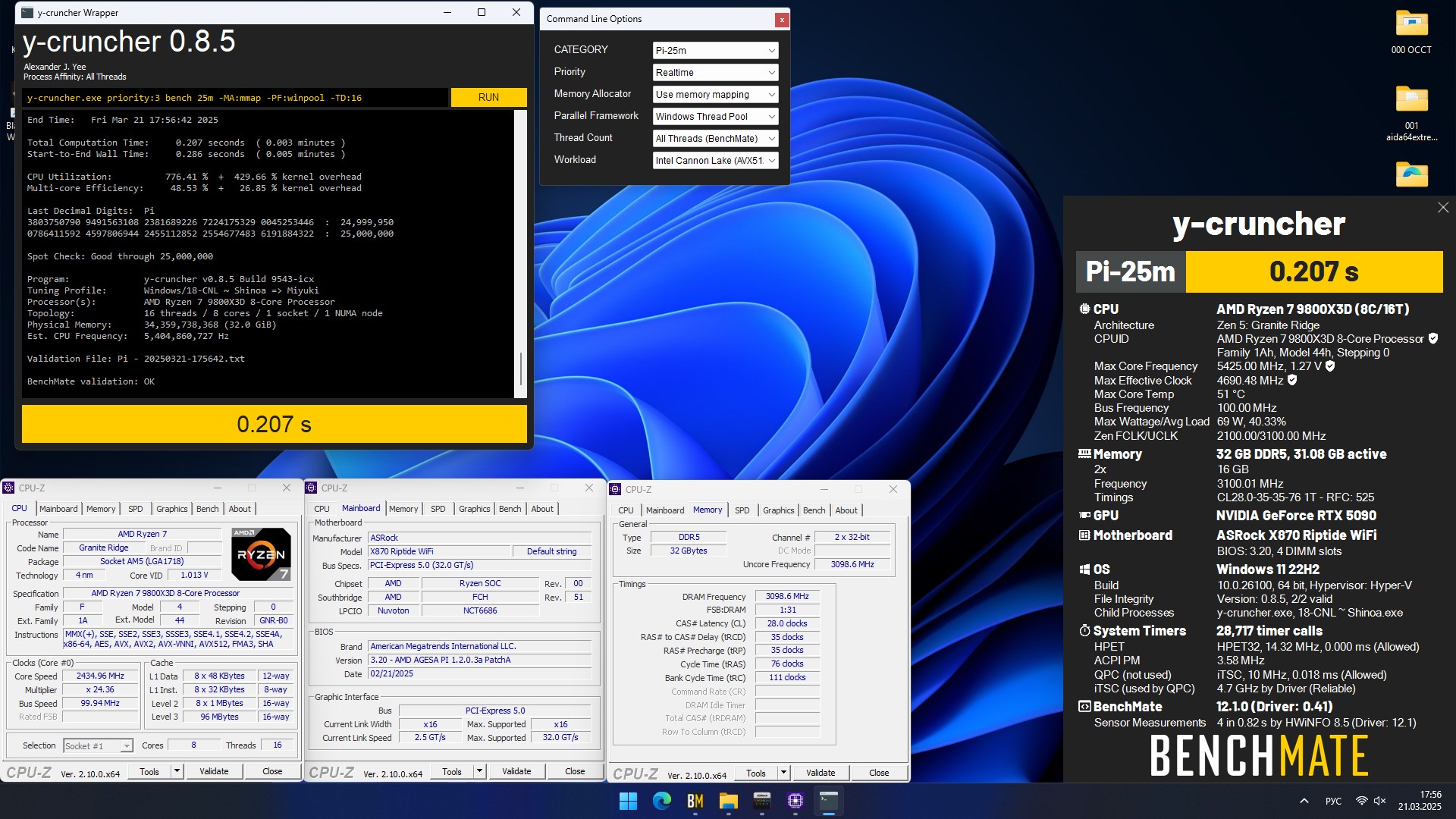Click the CPU icon in BenchMate panel
Screen dimensions: 1456x819
pyautogui.click(x=1084, y=309)
